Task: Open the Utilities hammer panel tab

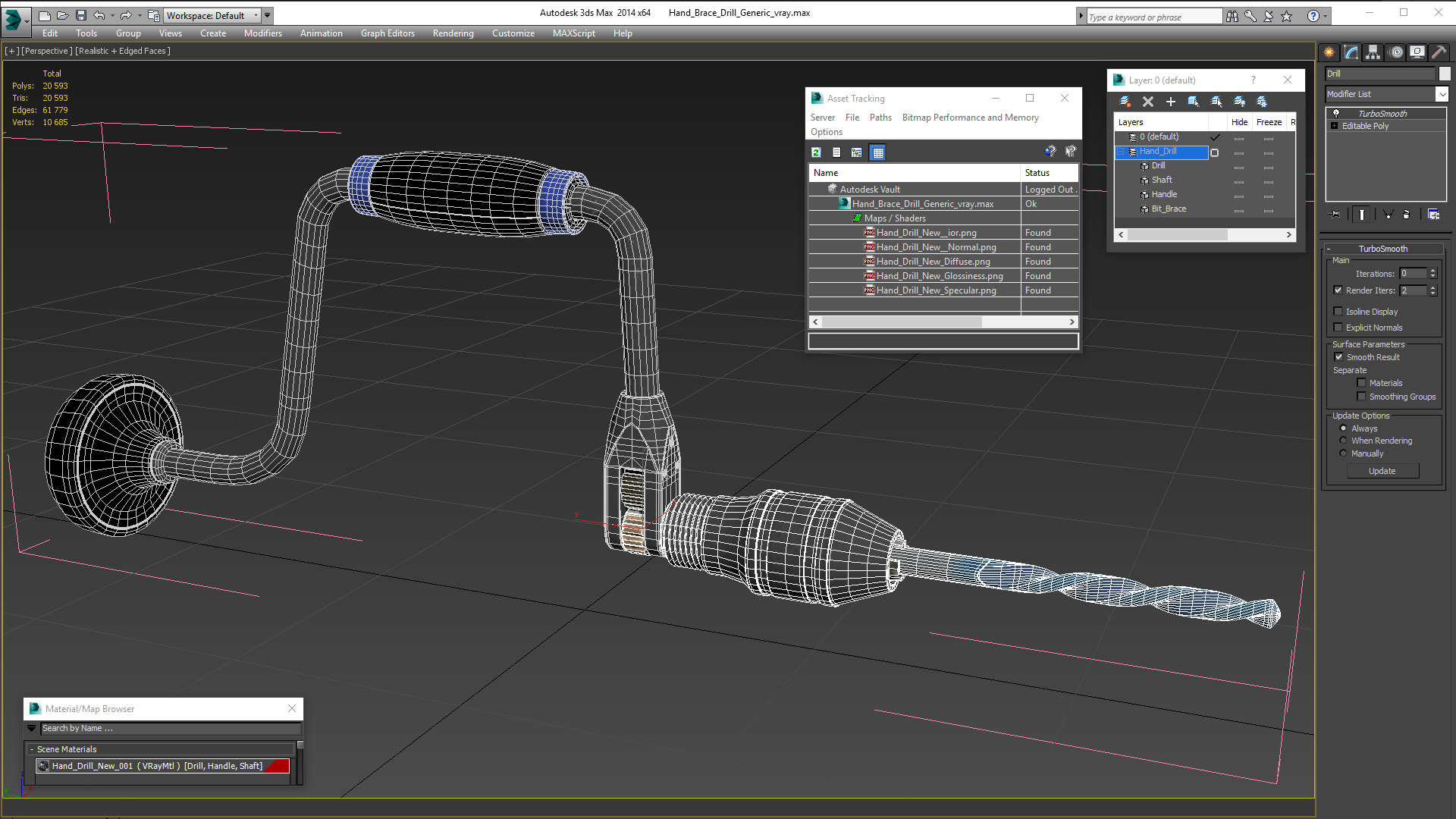Action: 1439,52
